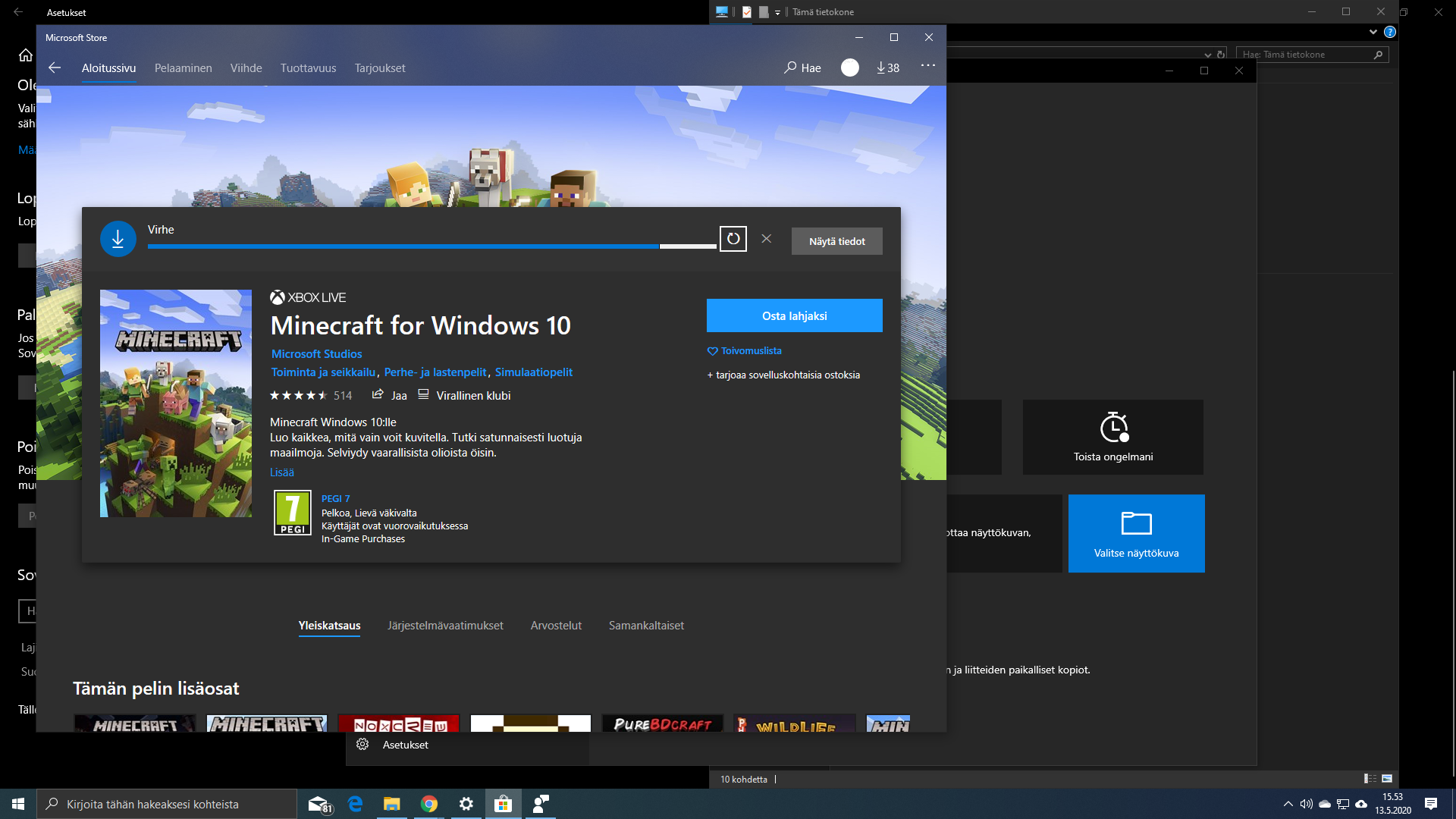Cancel the failed download with X
The width and height of the screenshot is (1456, 819).
pos(766,239)
